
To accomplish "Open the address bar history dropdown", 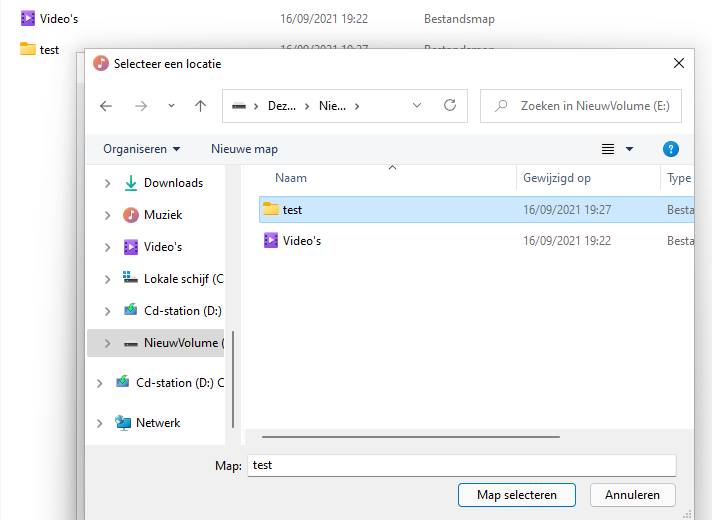I will coord(417,105).
